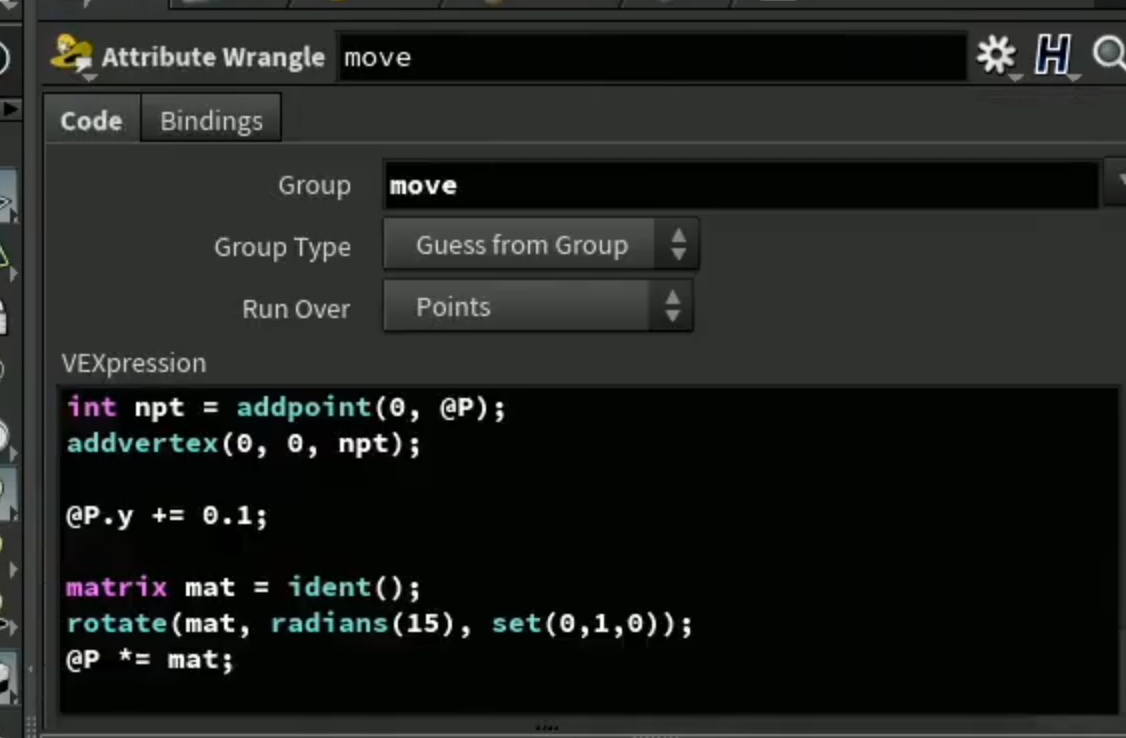The height and width of the screenshot is (738, 1126).
Task: Open the gear settings menu
Action: [x=996, y=55]
